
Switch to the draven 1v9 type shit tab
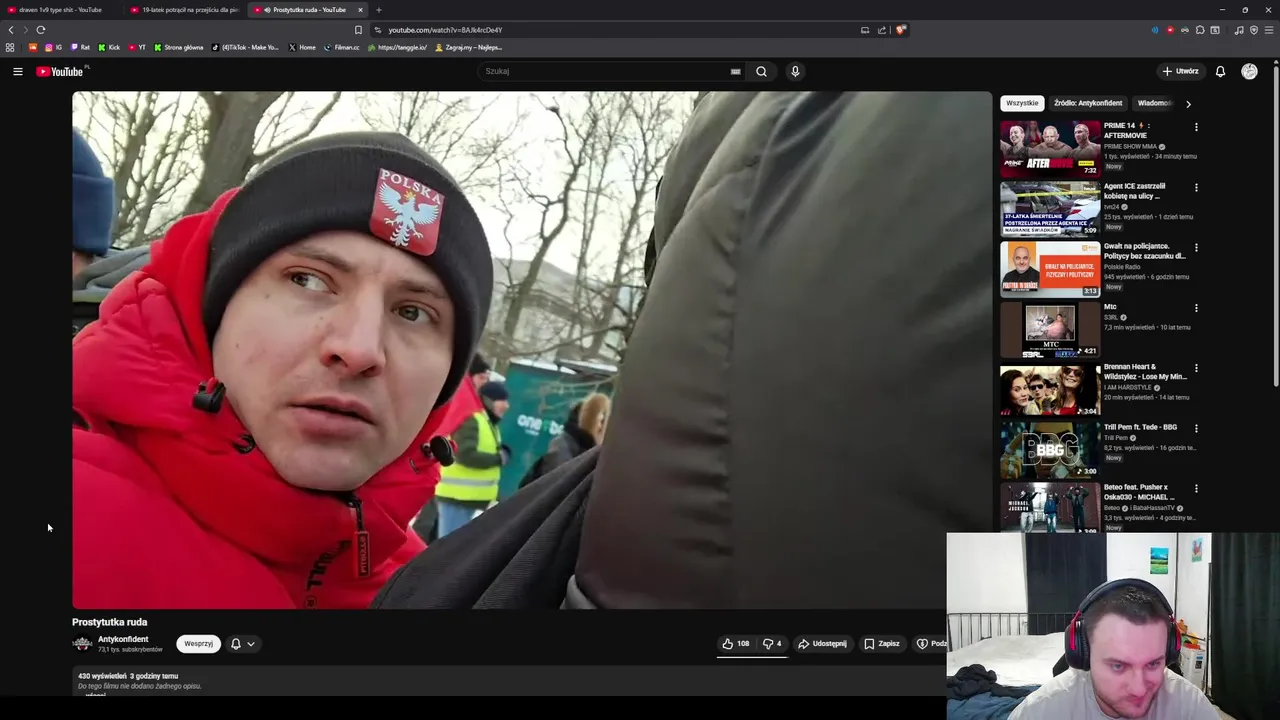[x=62, y=10]
